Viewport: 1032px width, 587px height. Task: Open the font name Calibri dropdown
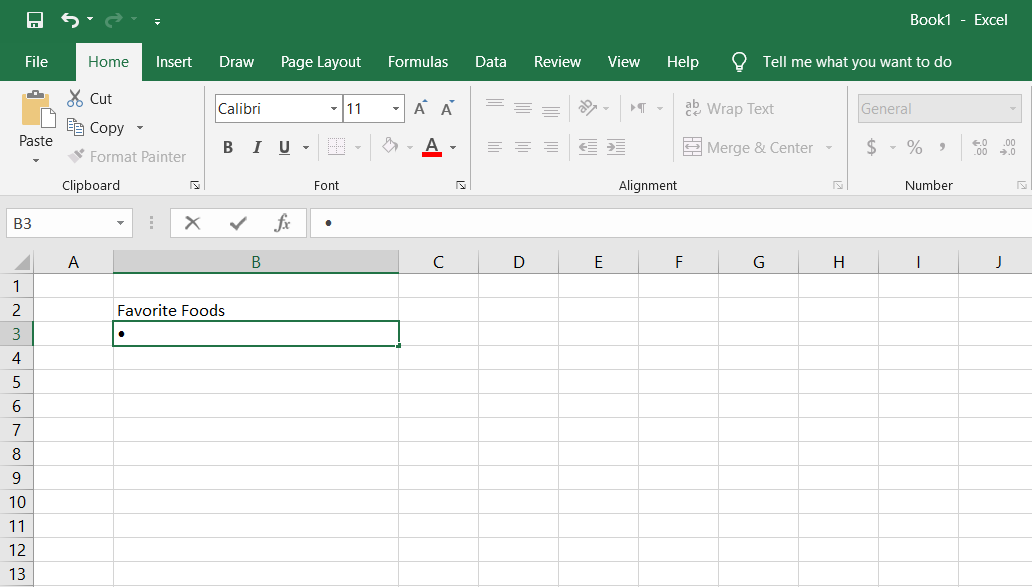point(334,109)
